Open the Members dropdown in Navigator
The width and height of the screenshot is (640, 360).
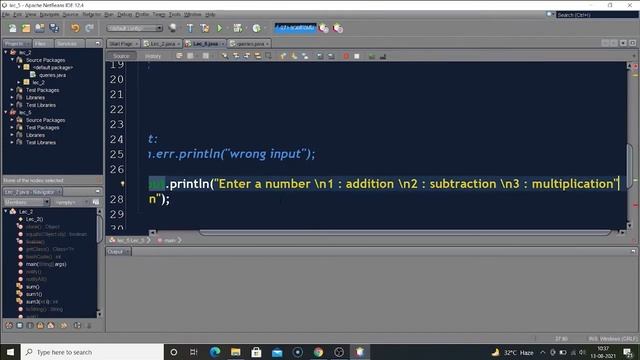click(x=27, y=202)
